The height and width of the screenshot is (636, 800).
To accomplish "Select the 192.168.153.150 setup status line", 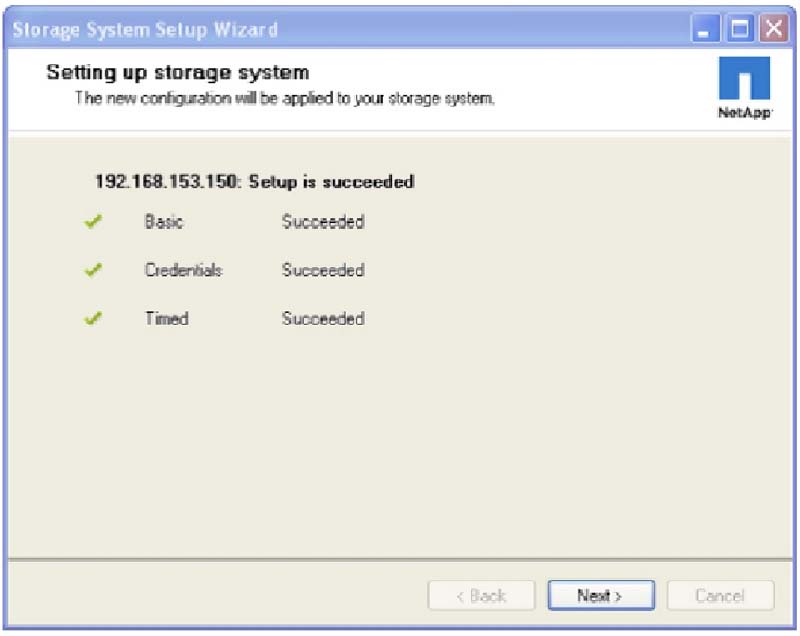I will point(254,182).
